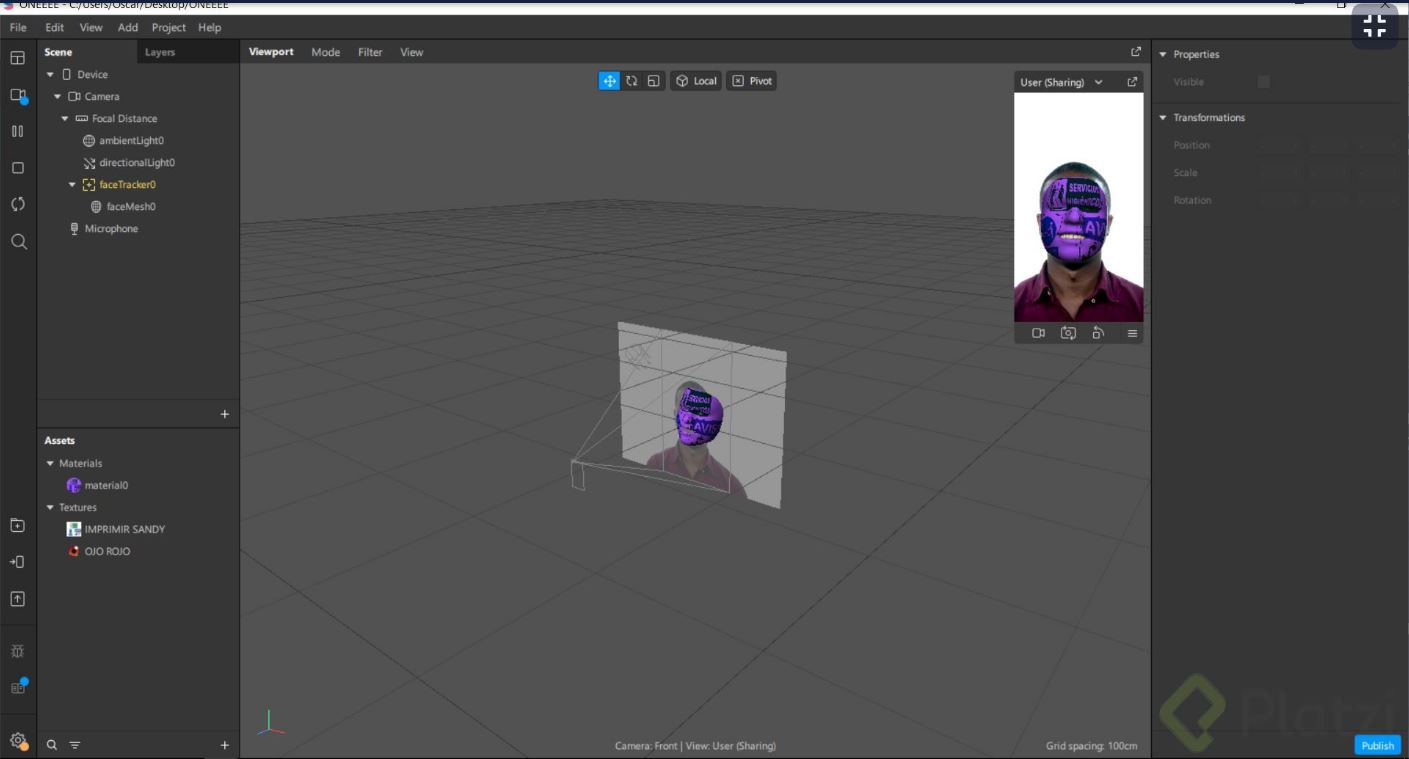The width and height of the screenshot is (1409, 759).
Task: Pop out the simulator window
Action: pyautogui.click(x=1132, y=82)
